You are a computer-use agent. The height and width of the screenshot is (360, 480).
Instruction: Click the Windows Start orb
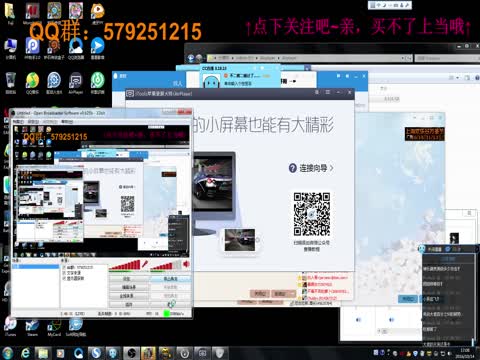tap(7, 353)
